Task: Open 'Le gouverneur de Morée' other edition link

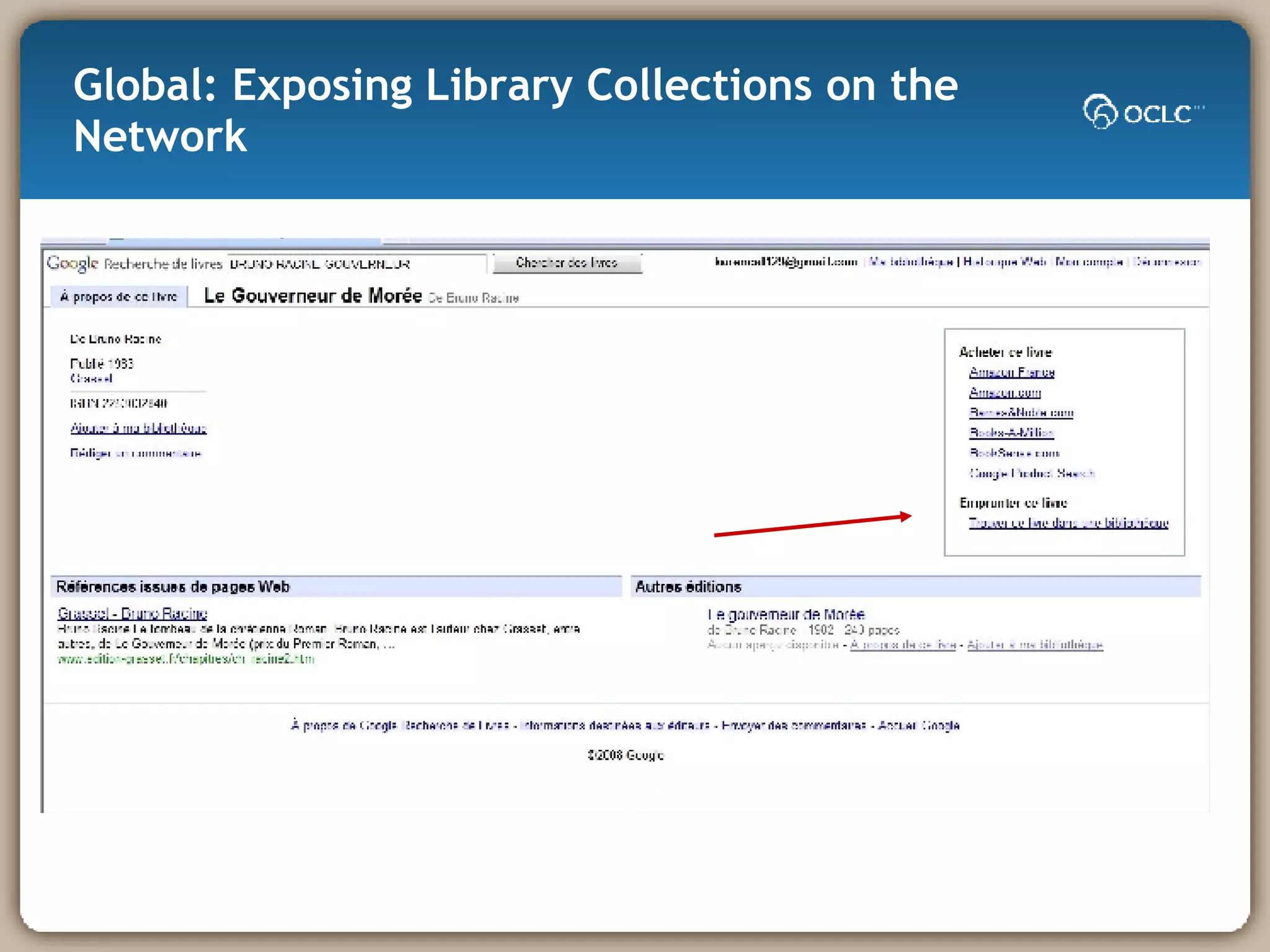Action: coord(786,614)
